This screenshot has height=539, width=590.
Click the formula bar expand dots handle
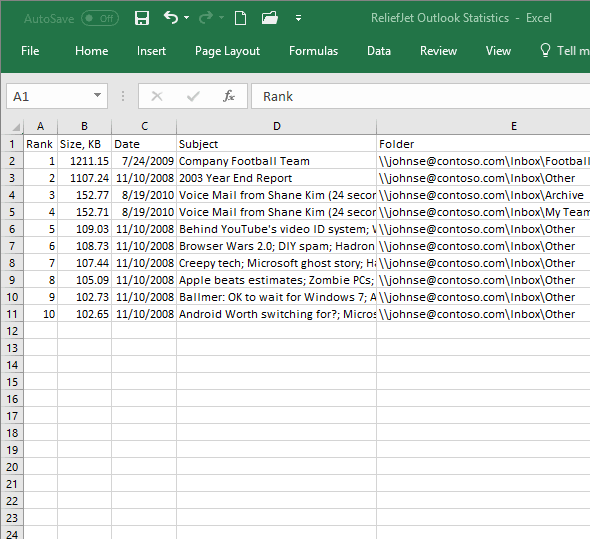123,96
